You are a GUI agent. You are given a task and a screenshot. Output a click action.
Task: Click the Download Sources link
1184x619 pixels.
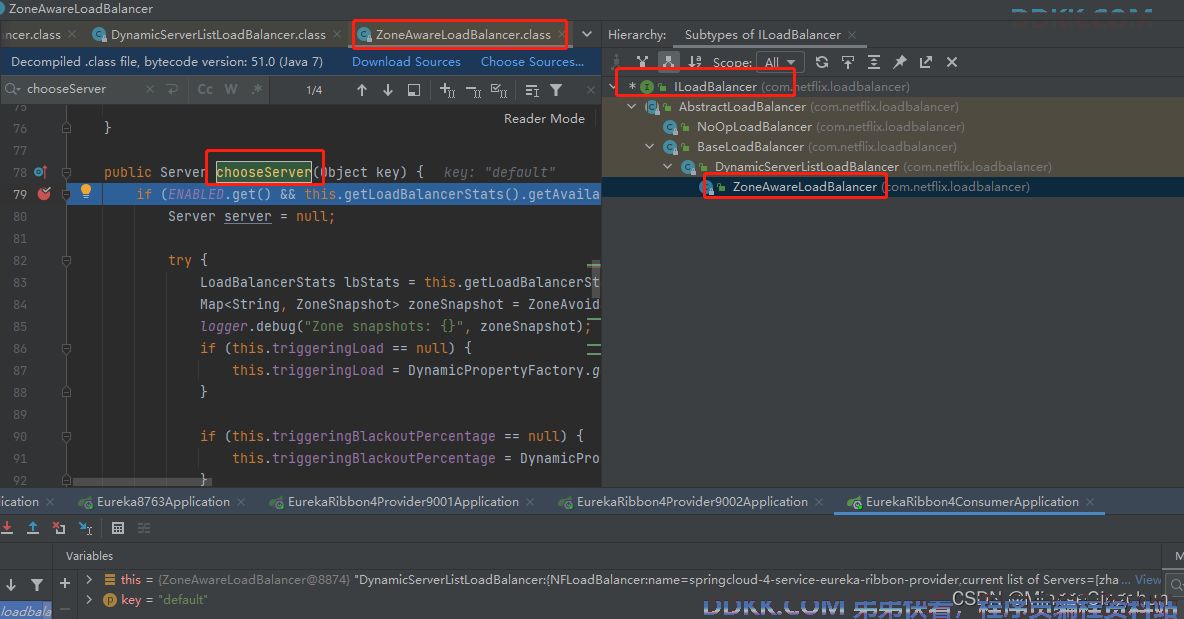click(x=406, y=62)
